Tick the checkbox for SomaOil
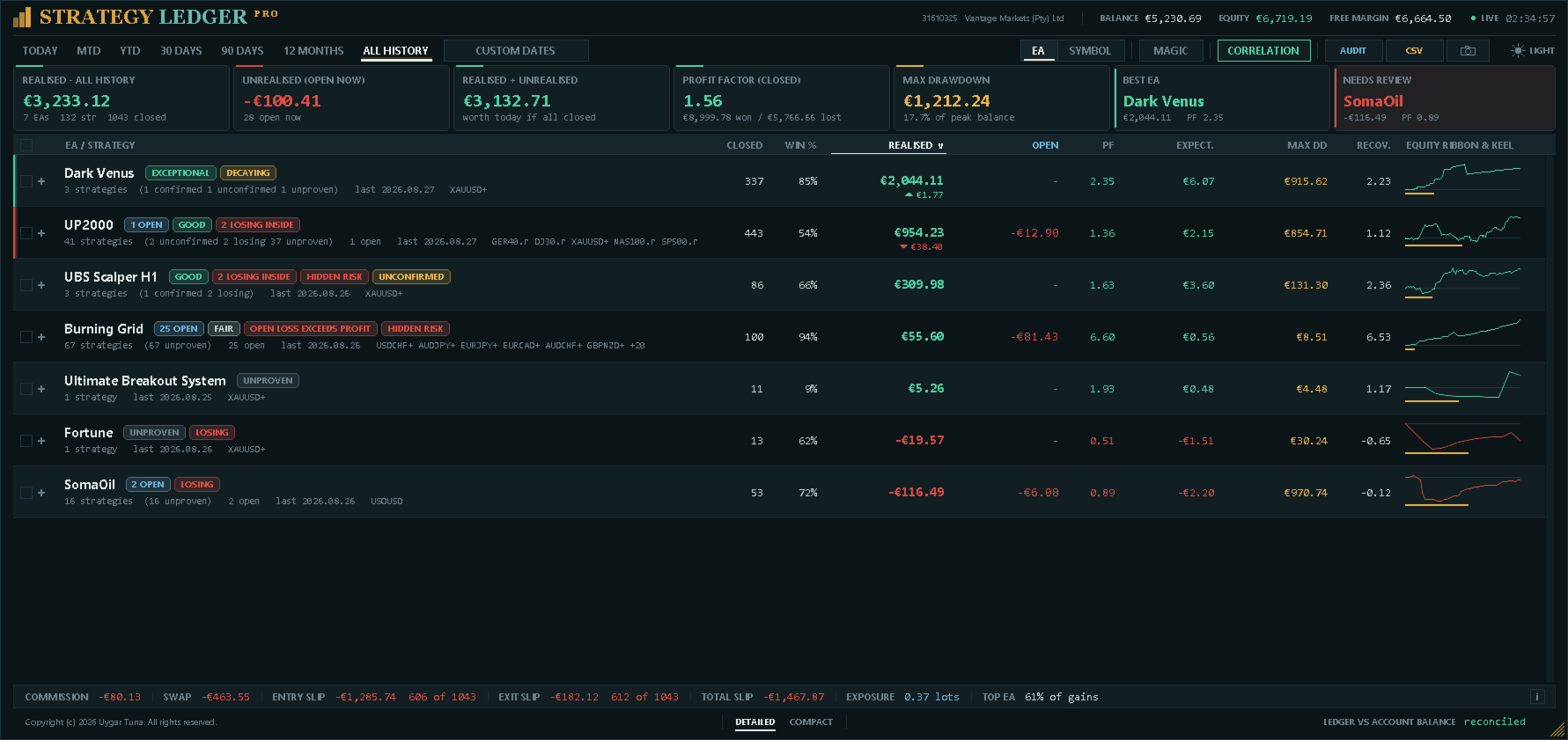 (x=26, y=493)
